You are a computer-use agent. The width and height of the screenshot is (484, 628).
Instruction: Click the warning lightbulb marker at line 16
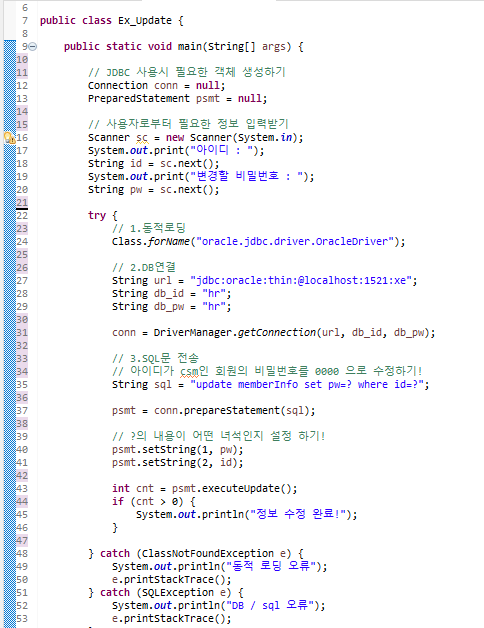(9, 138)
